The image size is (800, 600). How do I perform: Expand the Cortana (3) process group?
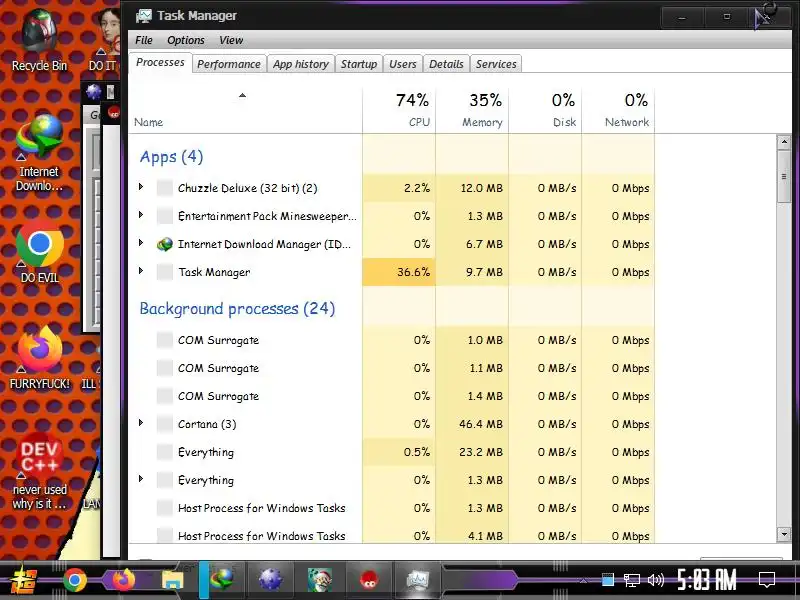[x=141, y=423]
